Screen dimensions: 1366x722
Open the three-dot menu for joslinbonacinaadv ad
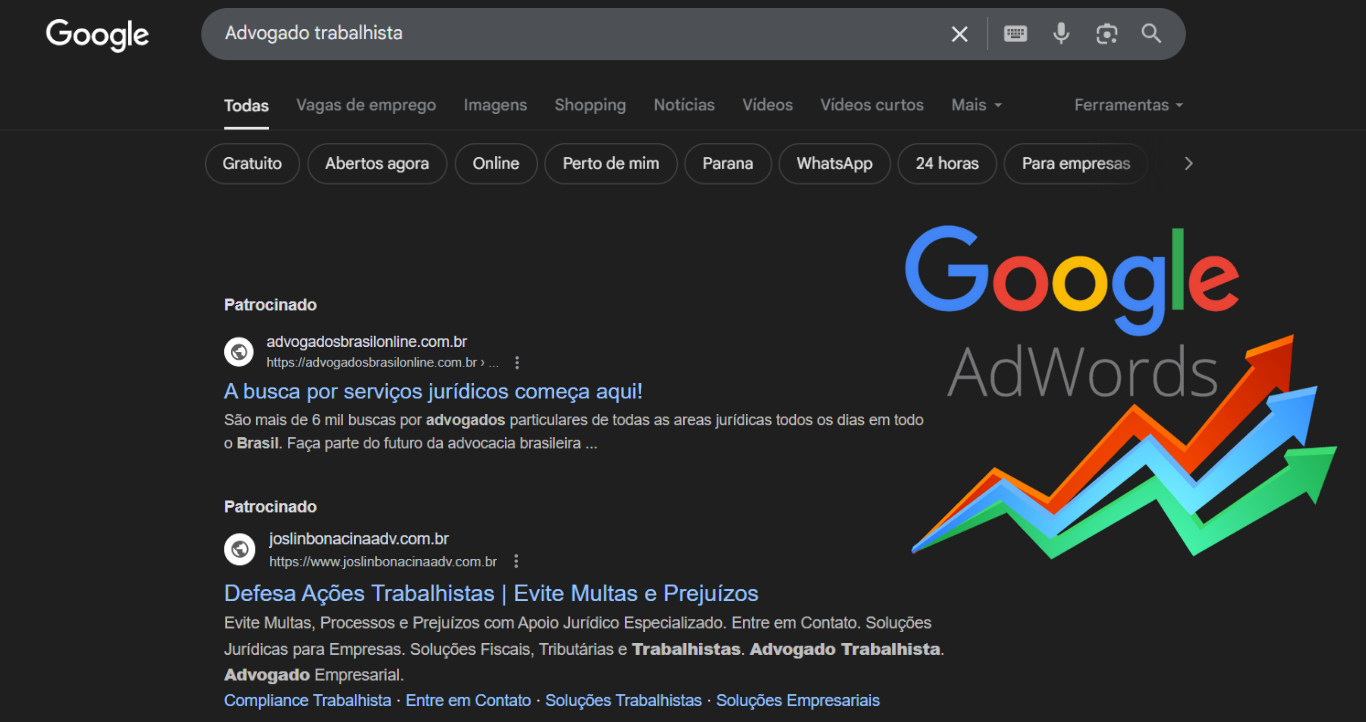[x=516, y=561]
